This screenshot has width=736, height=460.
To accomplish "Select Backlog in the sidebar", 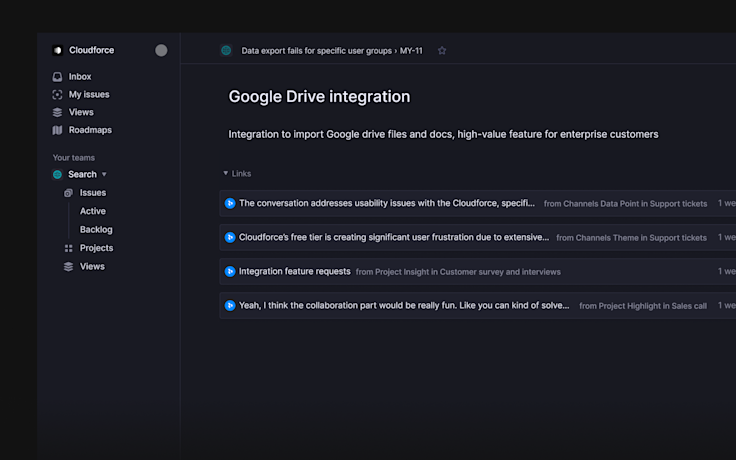I will pyautogui.click(x=96, y=229).
